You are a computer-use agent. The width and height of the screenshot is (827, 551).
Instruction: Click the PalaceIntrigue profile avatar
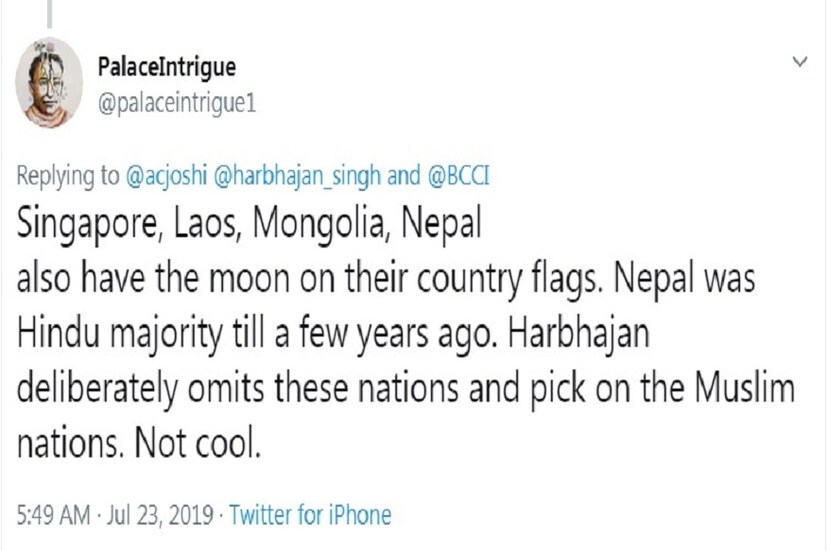tap(50, 82)
